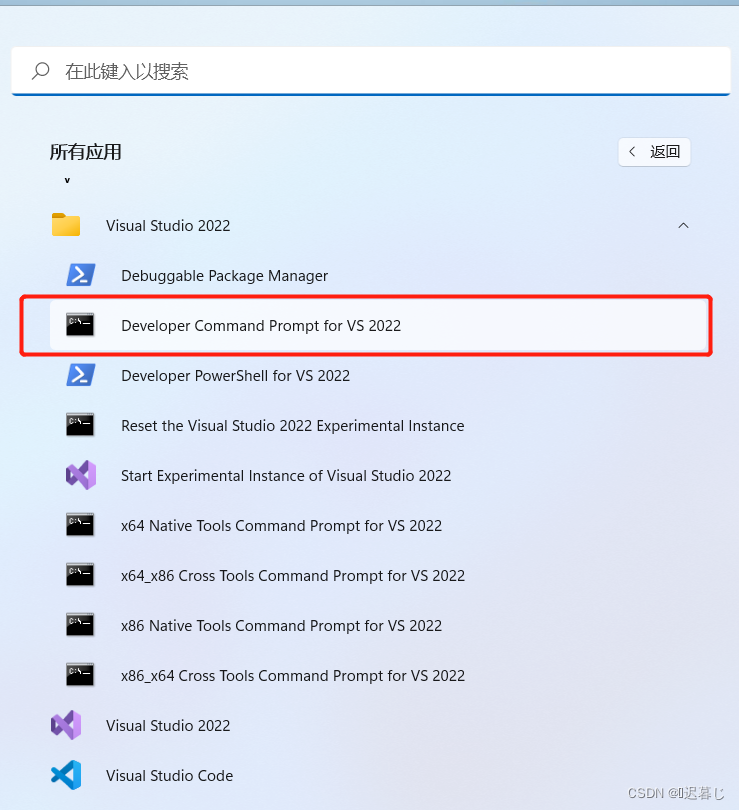Click x86_x64 Cross Tools console icon
Viewport: 739px width, 810px height.
click(80, 675)
